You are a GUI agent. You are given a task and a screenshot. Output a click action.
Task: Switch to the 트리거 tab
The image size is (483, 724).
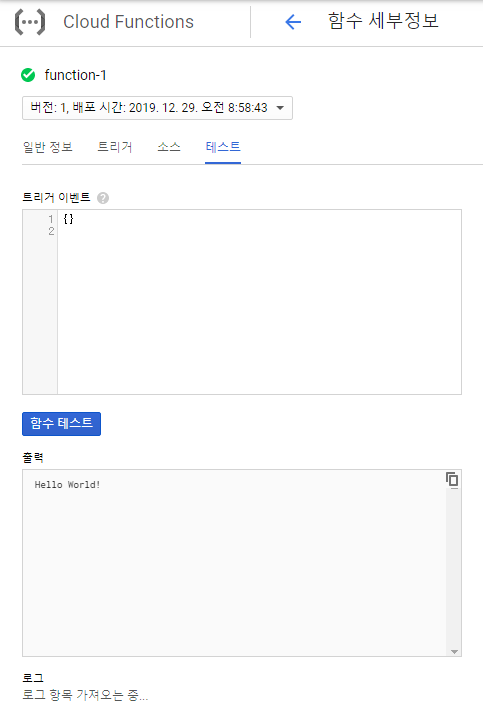coord(115,147)
